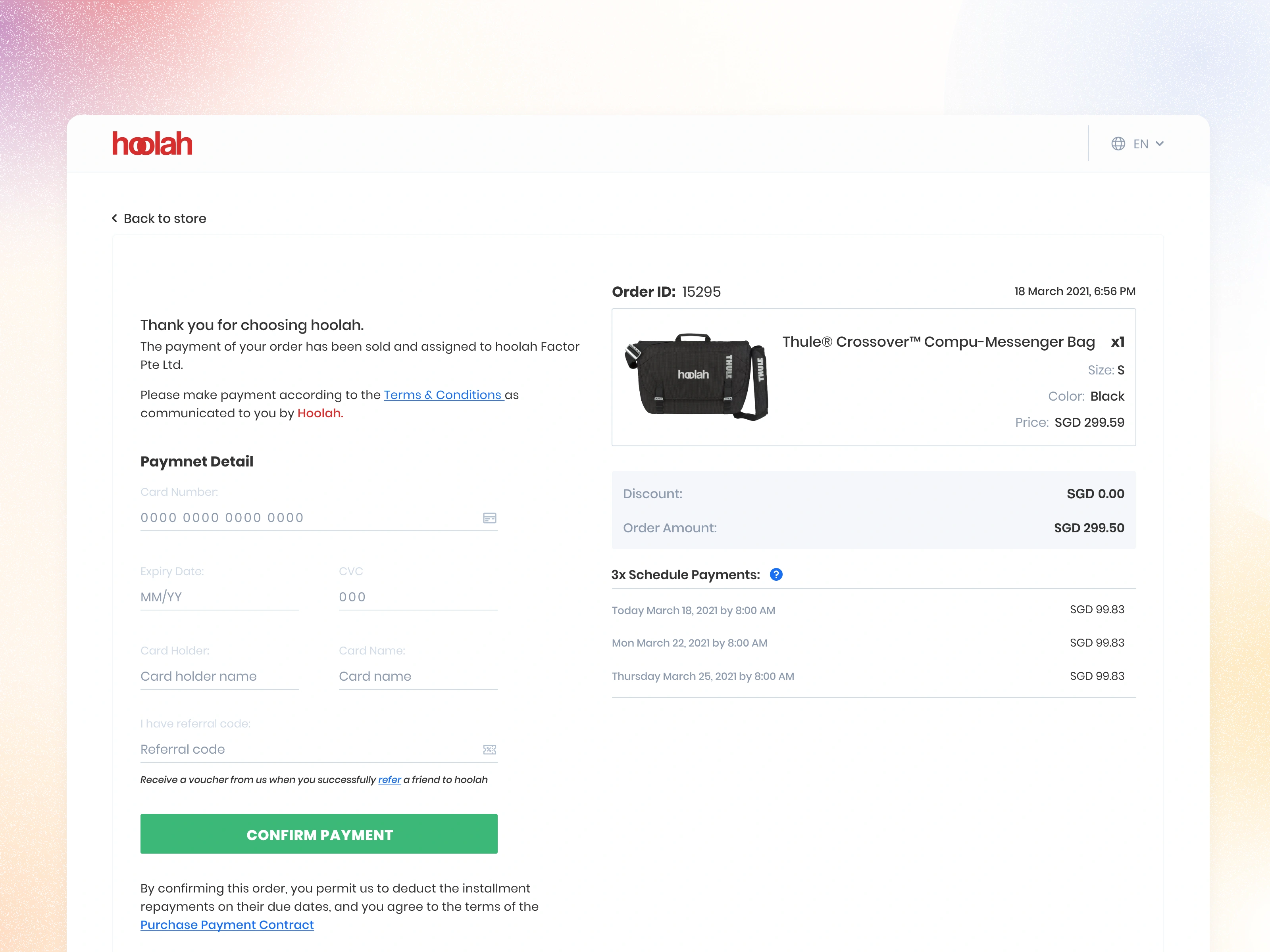Screen dimensions: 1270x952
Task: Click the globe language icon
Action: pyautogui.click(x=1118, y=144)
